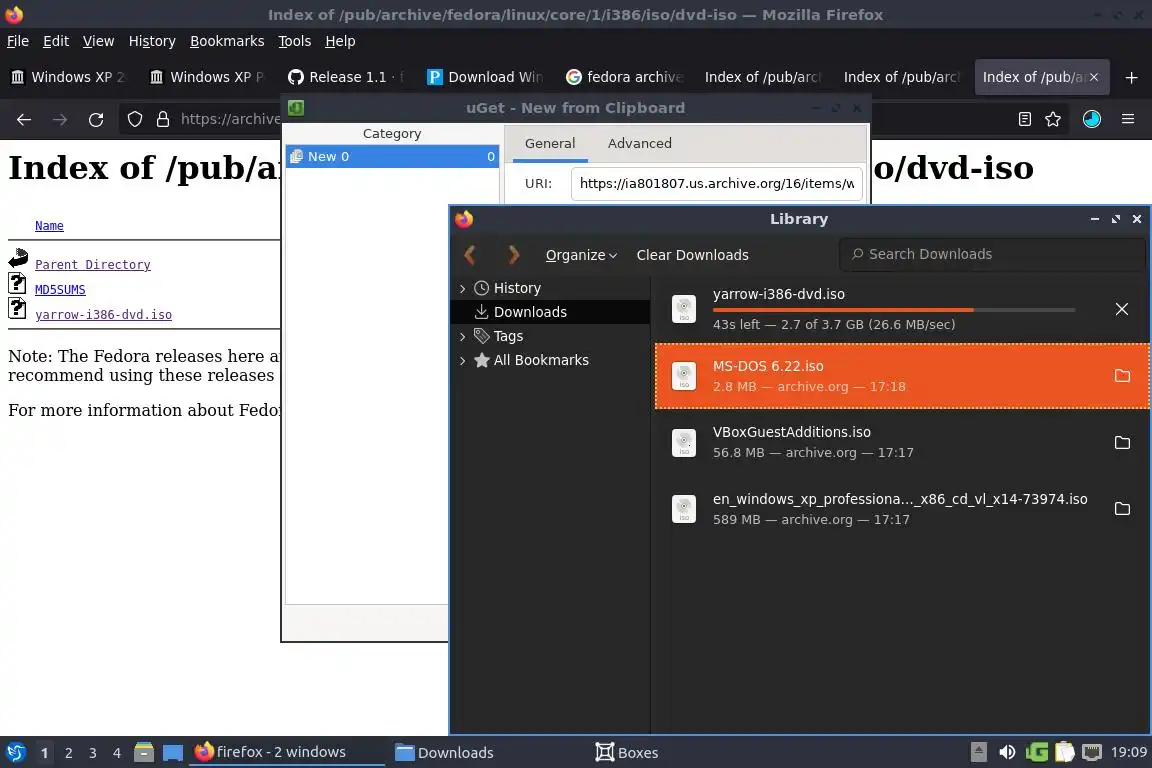The height and width of the screenshot is (768, 1152).
Task: Switch to the Release 1.1 GitHub tab
Action: click(x=345, y=77)
